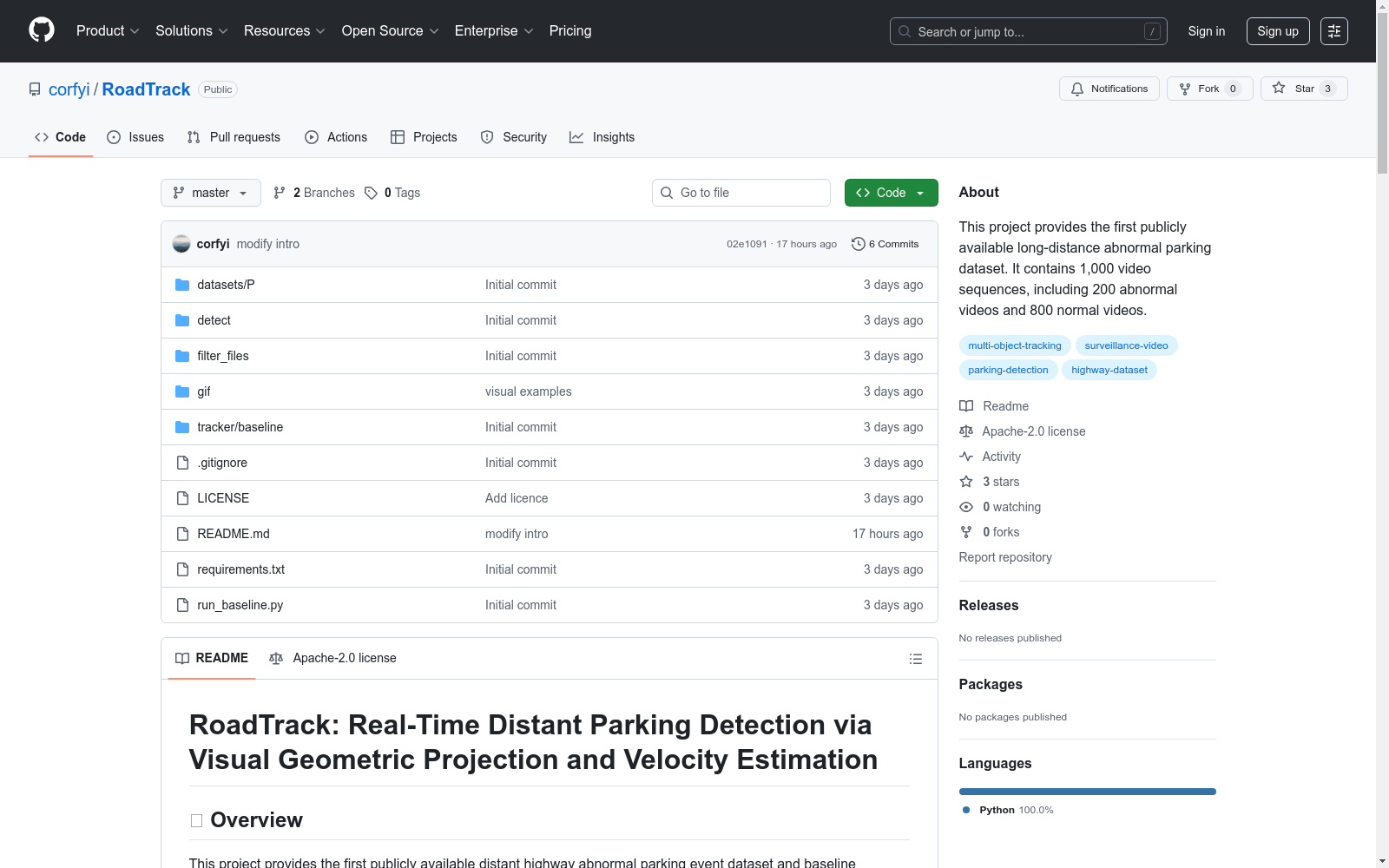Image resolution: width=1389 pixels, height=868 pixels.
Task: Open the Code tab
Action: tap(61, 137)
